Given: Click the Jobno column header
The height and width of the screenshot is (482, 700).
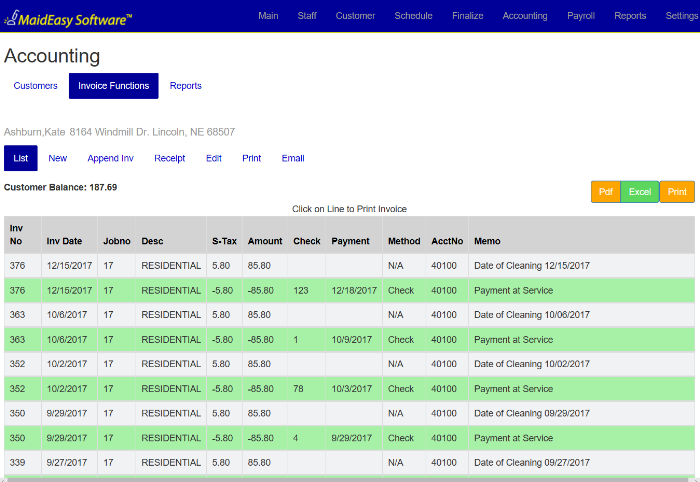Looking at the screenshot, I should click(117, 235).
